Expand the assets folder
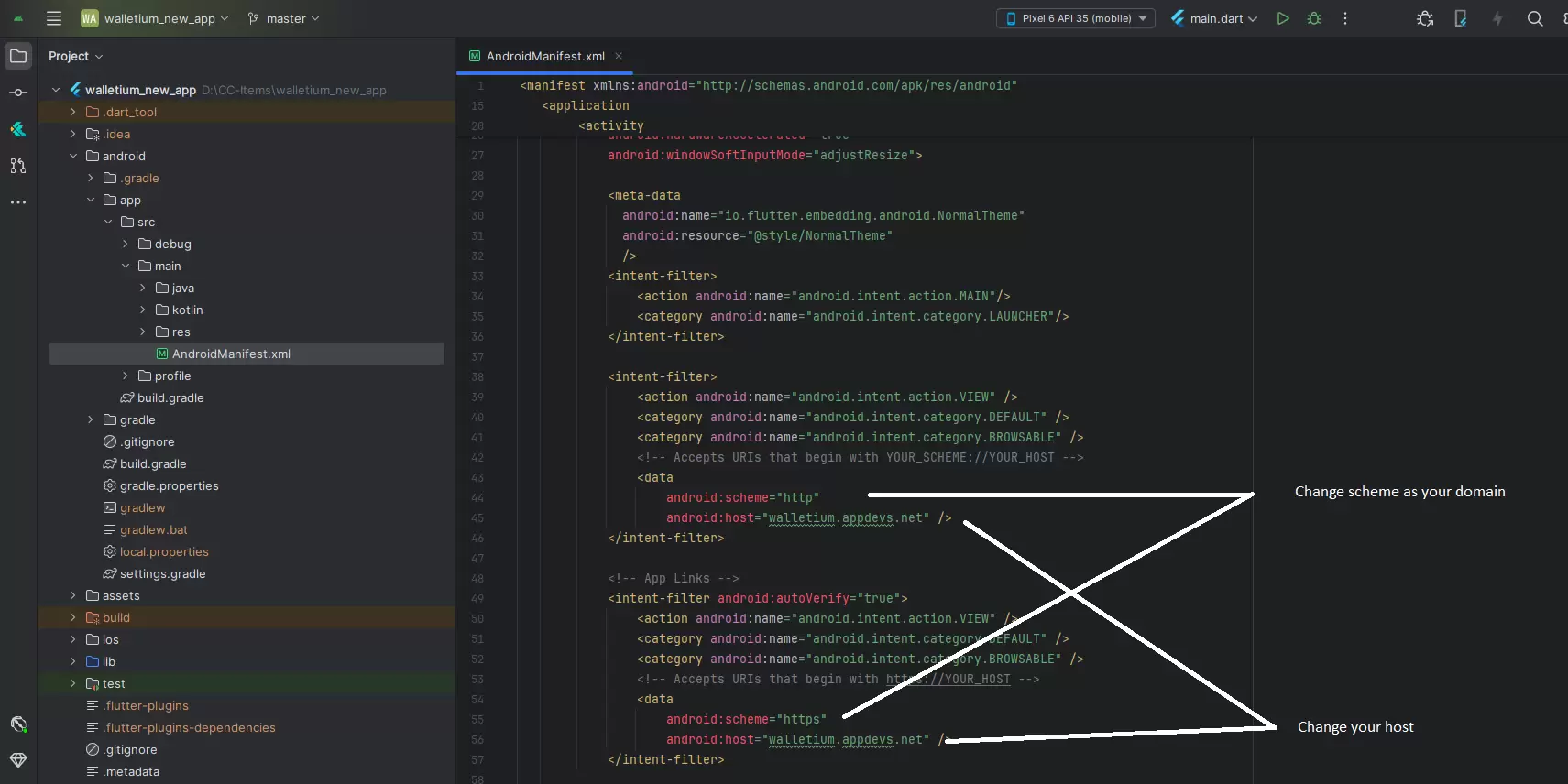This screenshot has width=1568, height=784. pyautogui.click(x=73, y=595)
